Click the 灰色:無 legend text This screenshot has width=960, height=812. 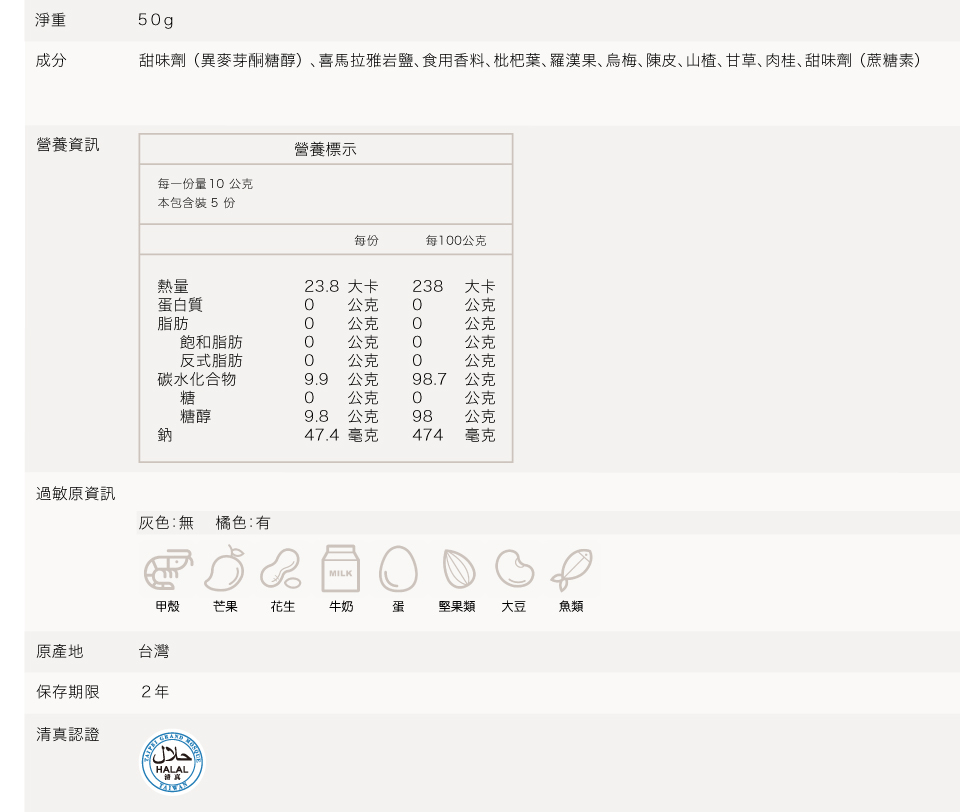pos(166,523)
